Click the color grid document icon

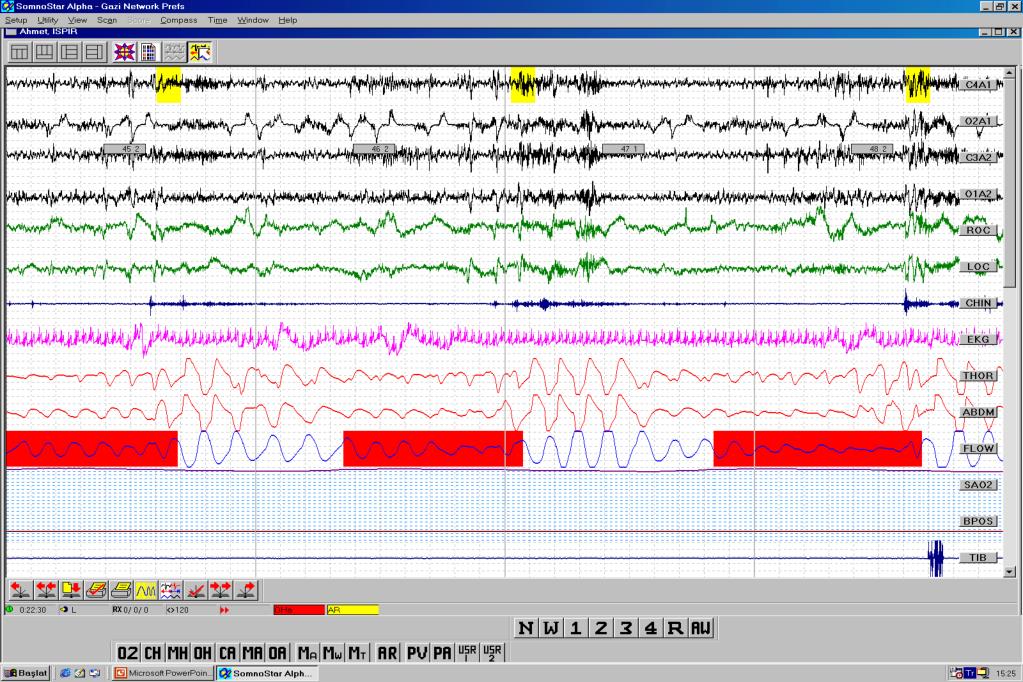point(148,52)
